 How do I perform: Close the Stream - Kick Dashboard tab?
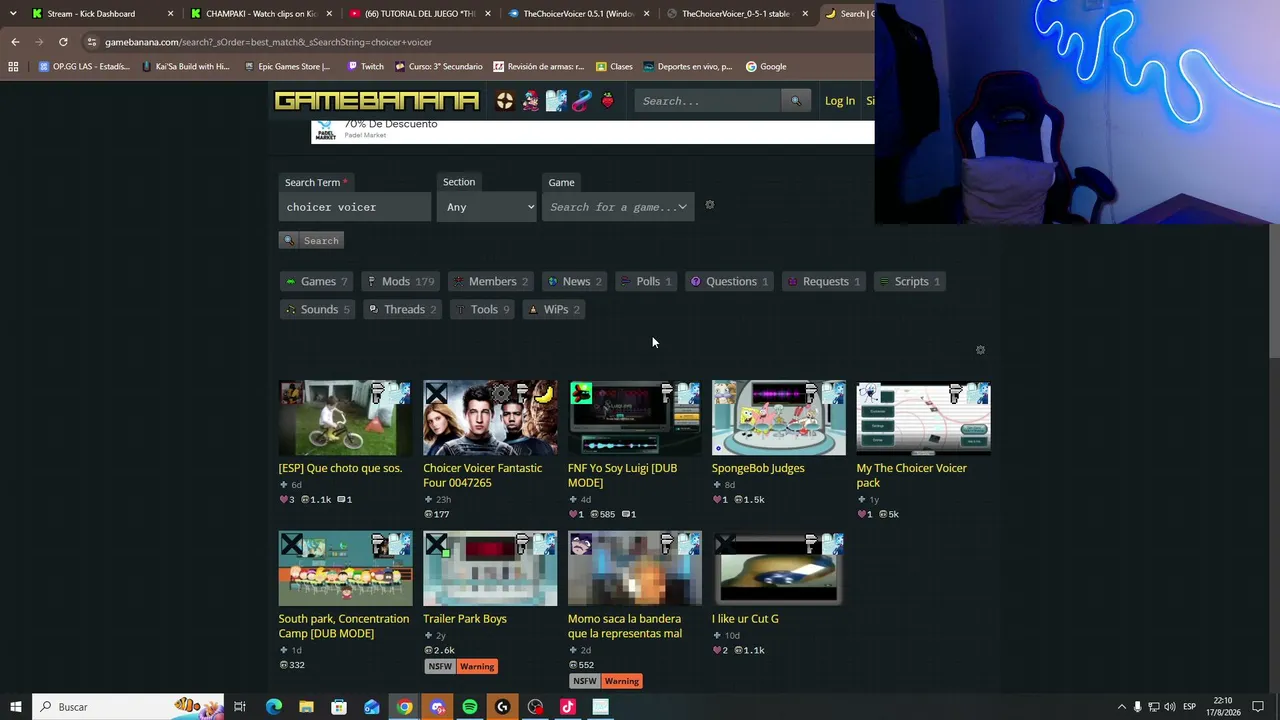click(x=170, y=14)
